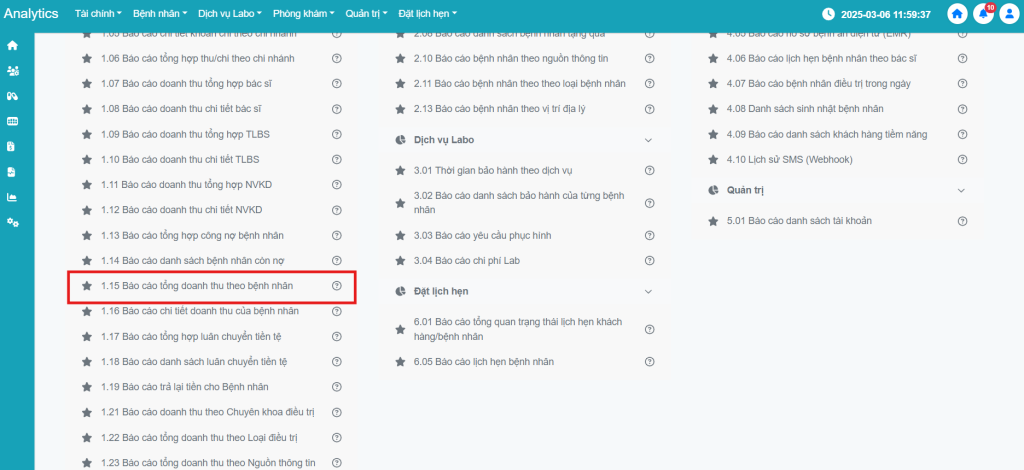Click help icon for report 1.15
This screenshot has height=470, width=1024.
[337, 286]
